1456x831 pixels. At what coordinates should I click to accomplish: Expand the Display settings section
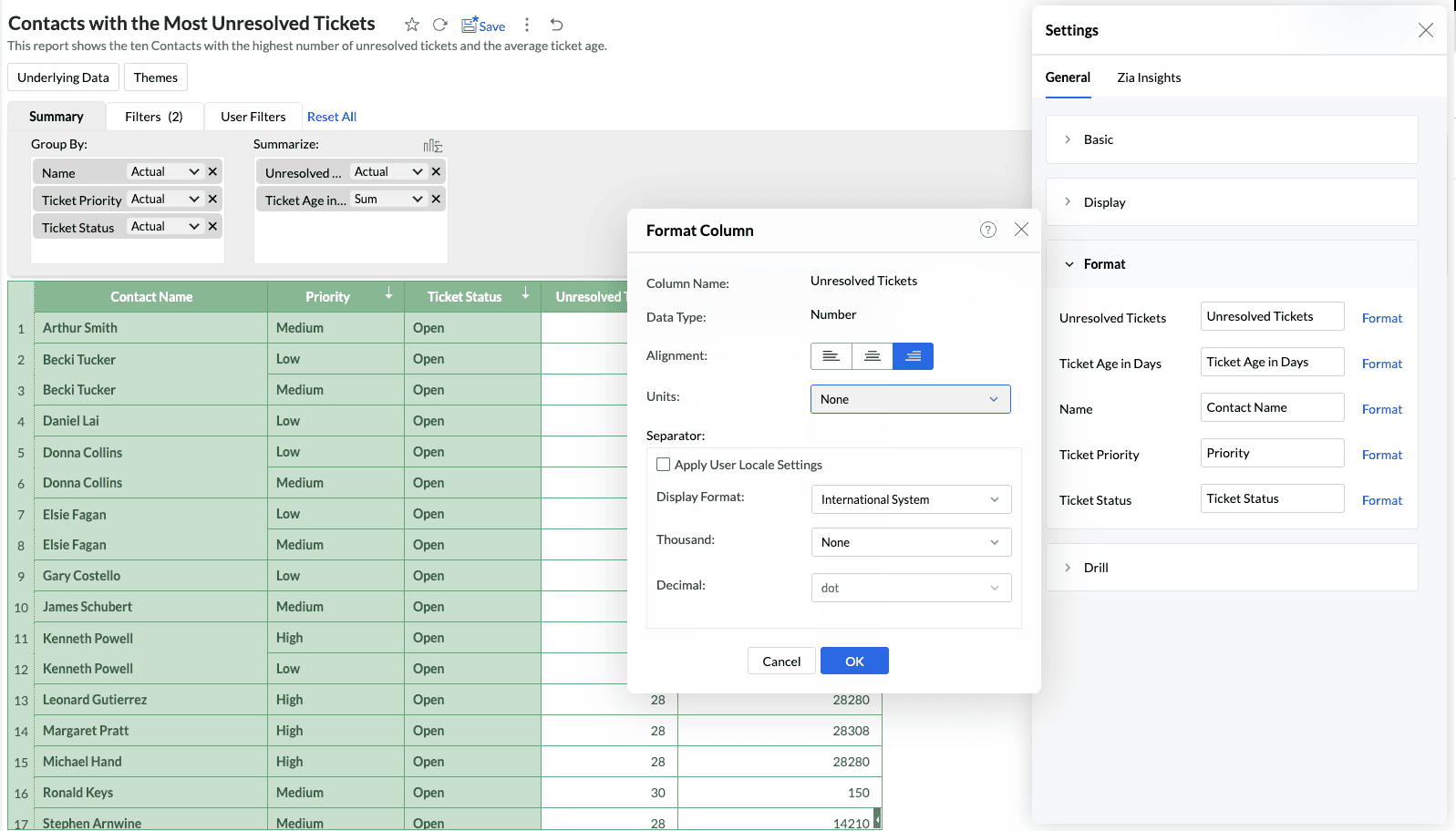pos(1232,202)
